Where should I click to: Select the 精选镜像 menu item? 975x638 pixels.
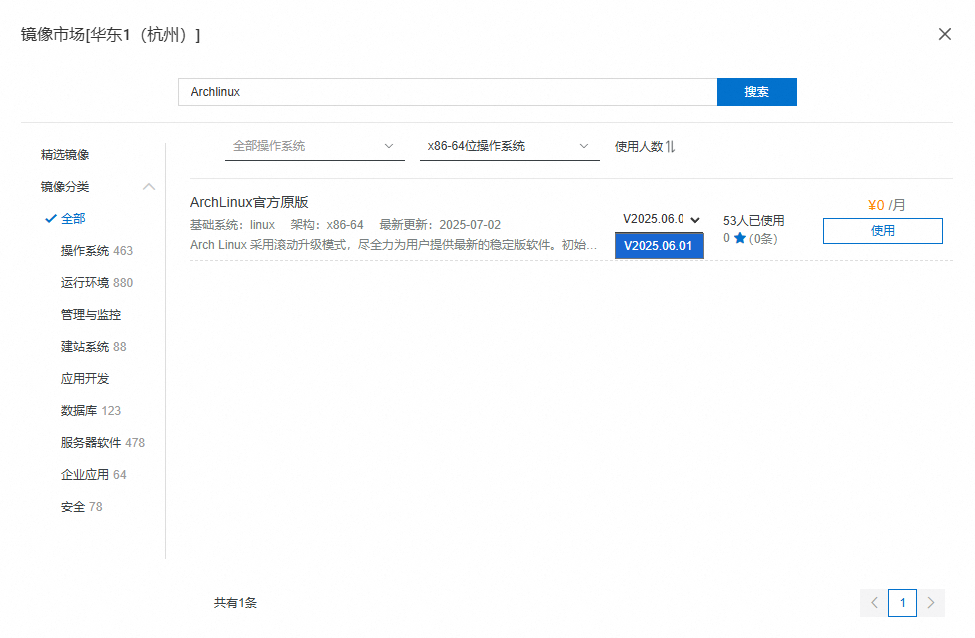[x=65, y=155]
